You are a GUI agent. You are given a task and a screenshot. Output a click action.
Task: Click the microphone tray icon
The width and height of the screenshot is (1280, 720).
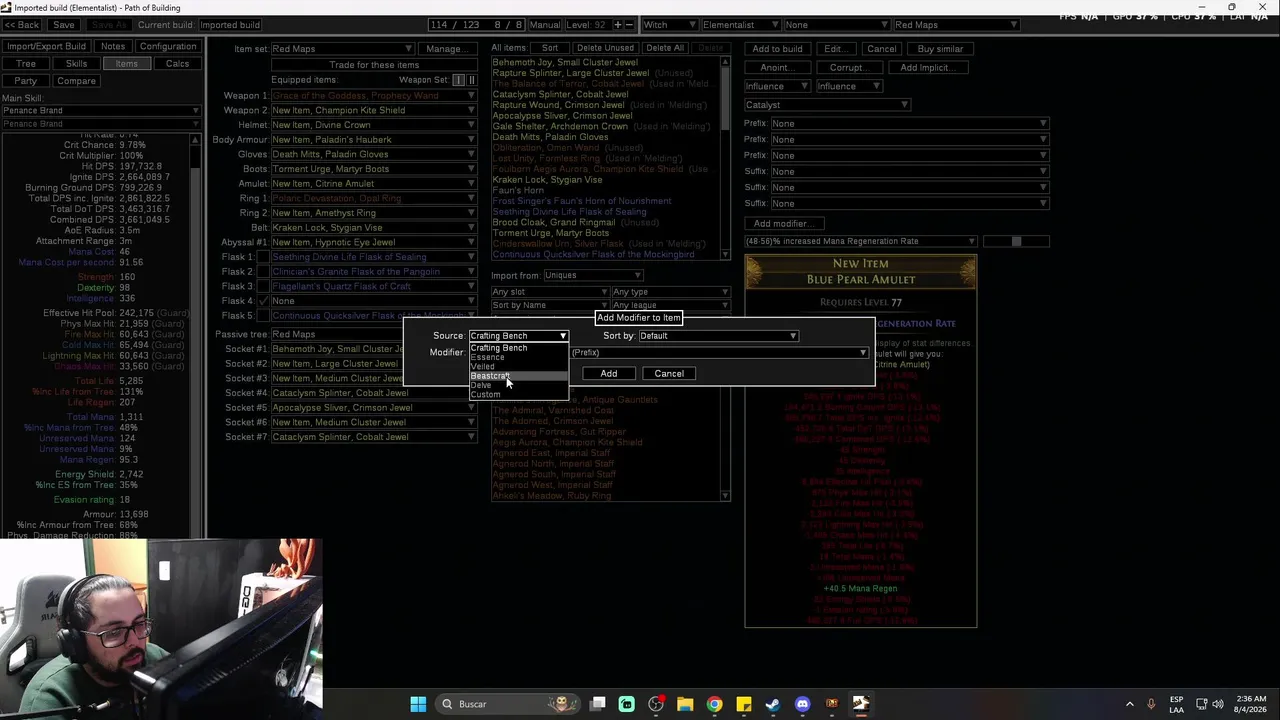click(x=1151, y=704)
